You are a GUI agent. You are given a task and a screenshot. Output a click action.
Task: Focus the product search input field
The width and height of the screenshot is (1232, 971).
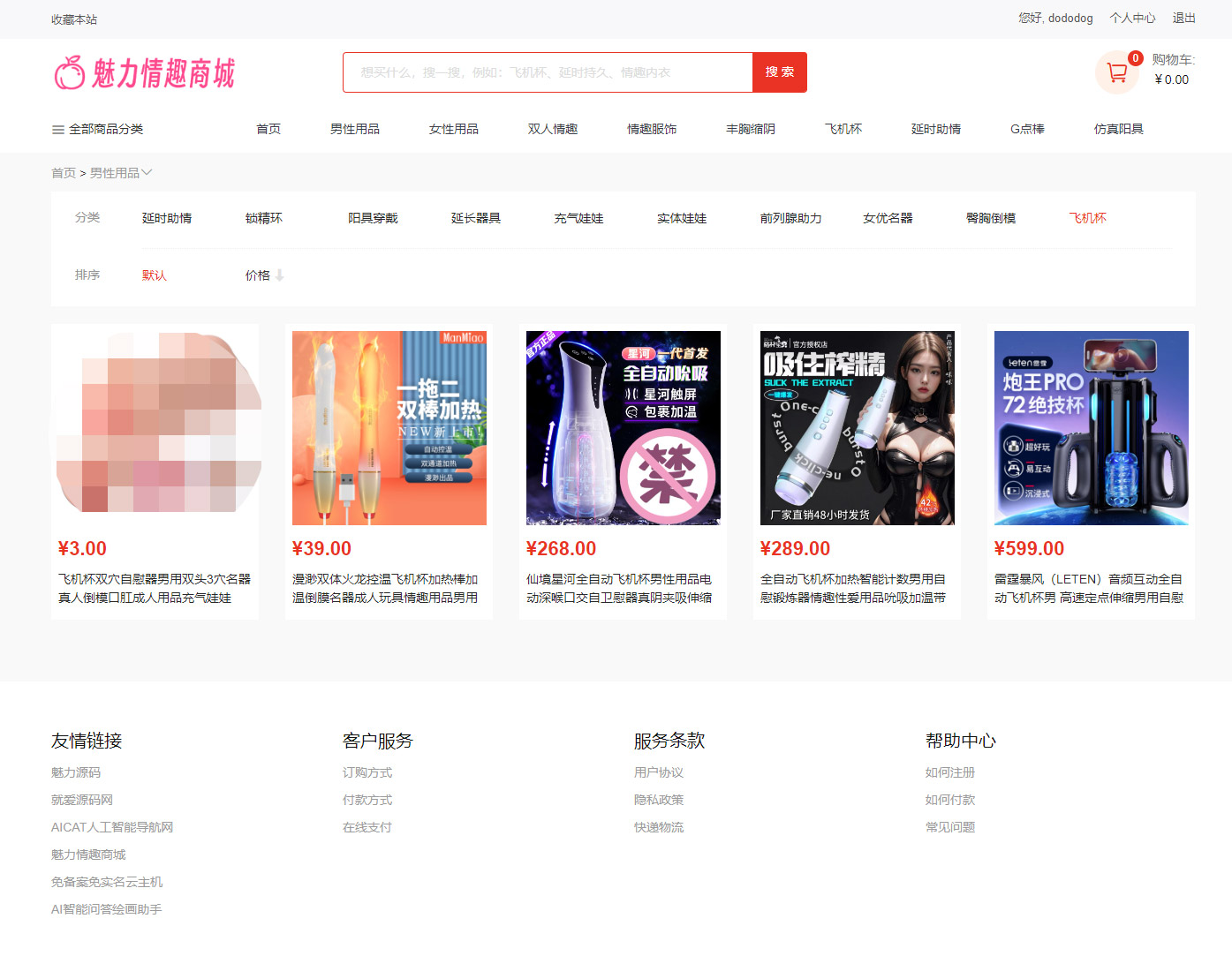click(548, 72)
